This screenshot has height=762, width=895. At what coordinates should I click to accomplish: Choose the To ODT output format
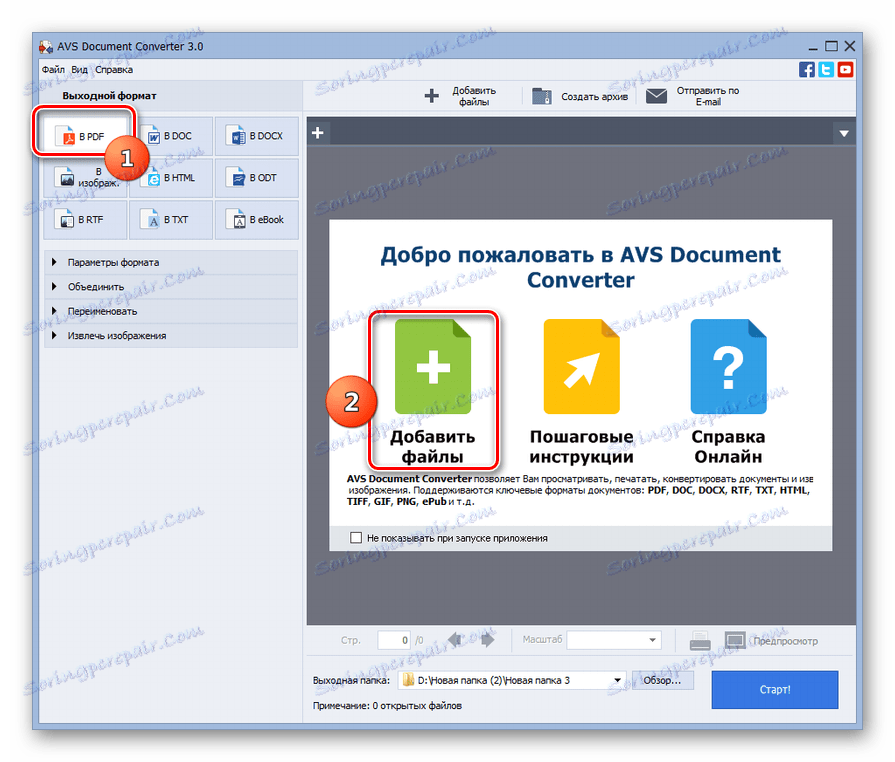click(257, 178)
